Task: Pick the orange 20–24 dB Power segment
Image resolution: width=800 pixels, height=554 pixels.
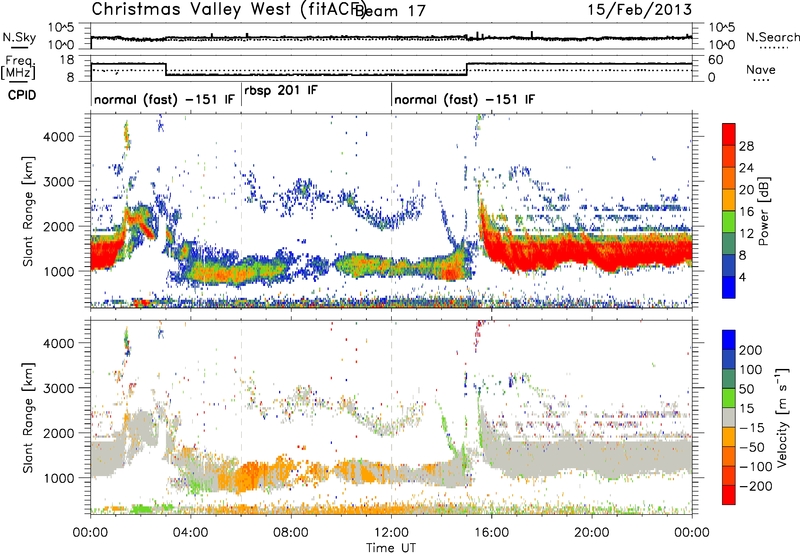Action: (x=729, y=179)
